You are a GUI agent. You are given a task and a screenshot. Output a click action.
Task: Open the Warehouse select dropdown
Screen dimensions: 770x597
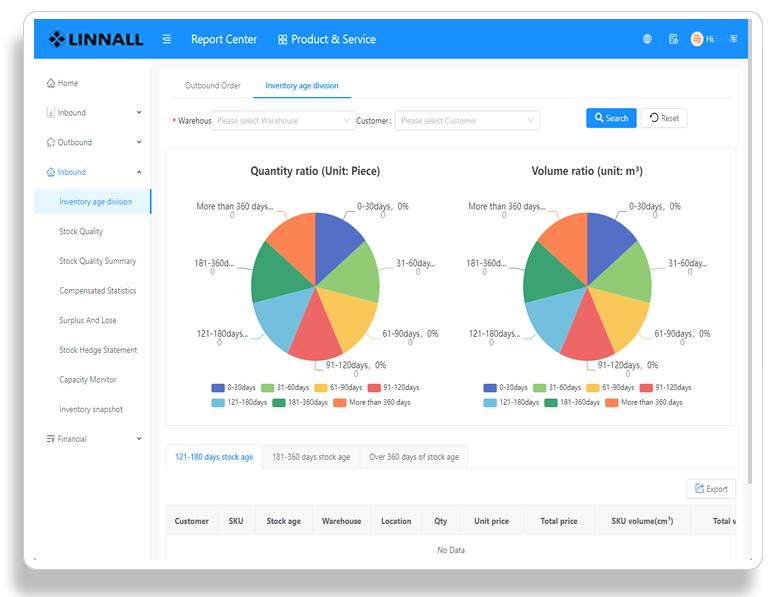tap(284, 121)
